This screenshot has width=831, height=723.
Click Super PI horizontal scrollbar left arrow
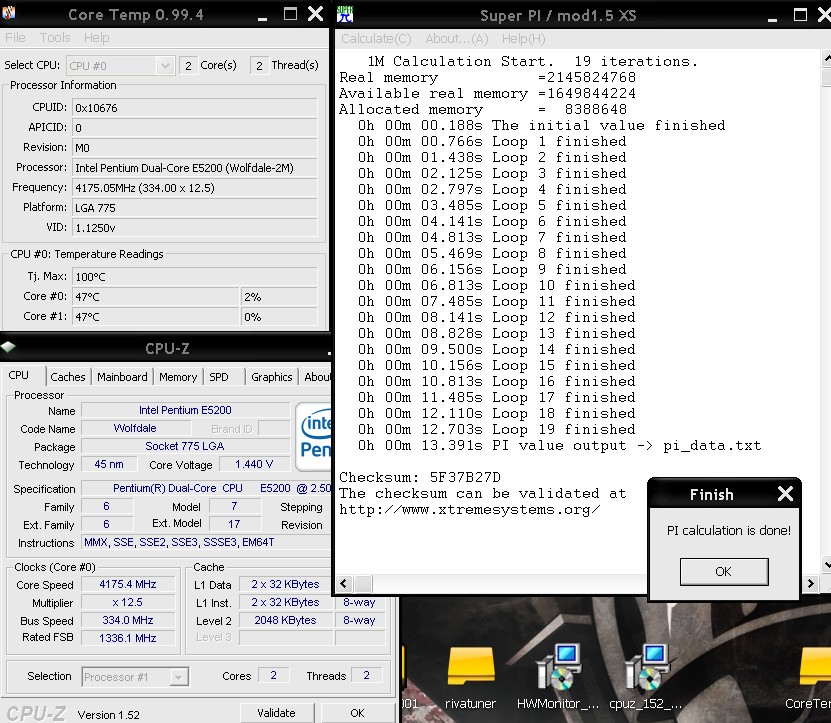(x=343, y=584)
